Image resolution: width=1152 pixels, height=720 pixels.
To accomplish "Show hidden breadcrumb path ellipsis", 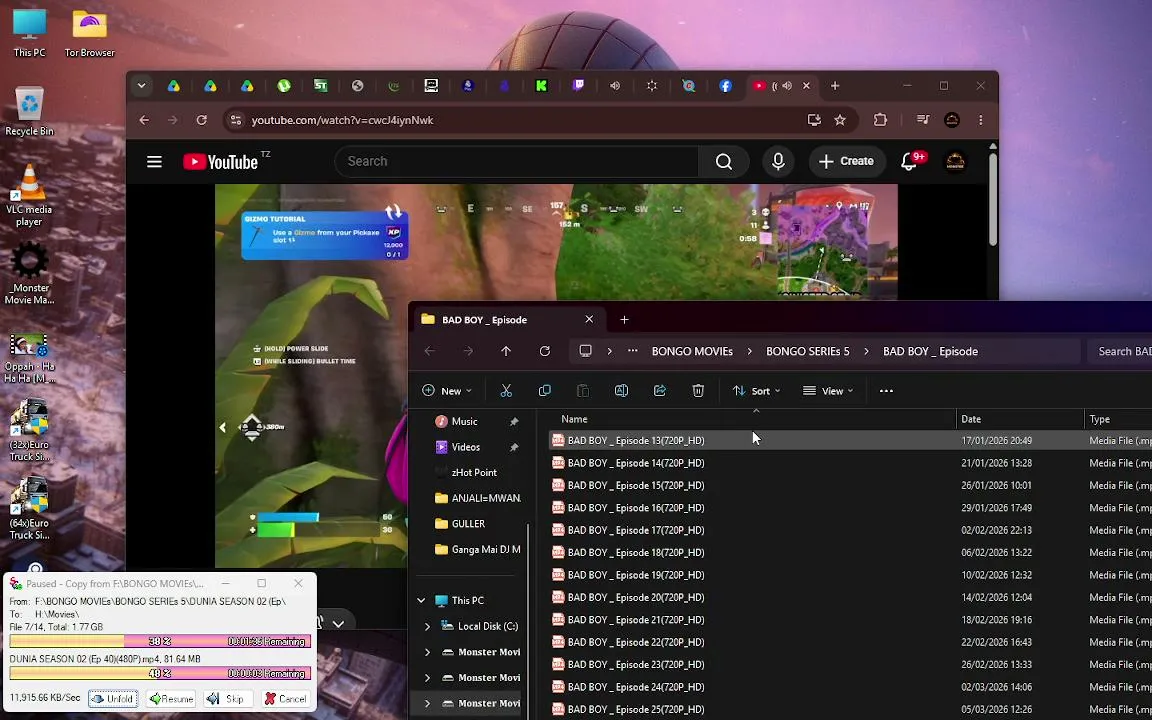I will [x=633, y=351].
